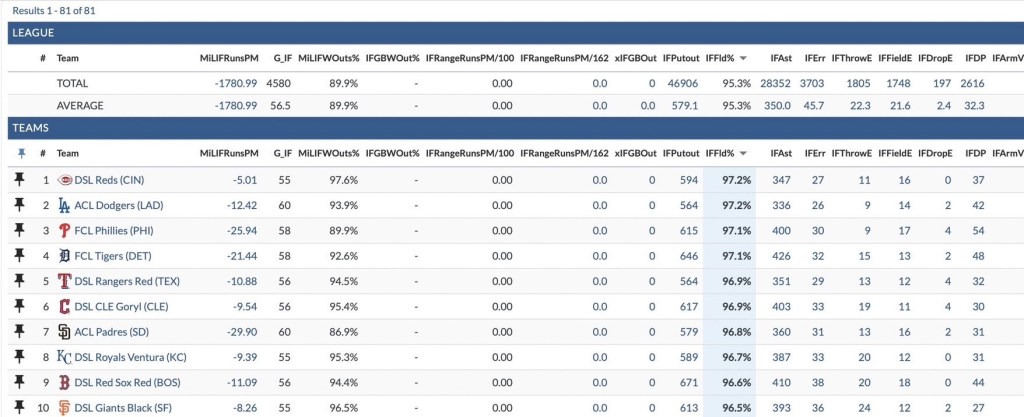Click the FCL Tigers logo icon

coord(65,255)
